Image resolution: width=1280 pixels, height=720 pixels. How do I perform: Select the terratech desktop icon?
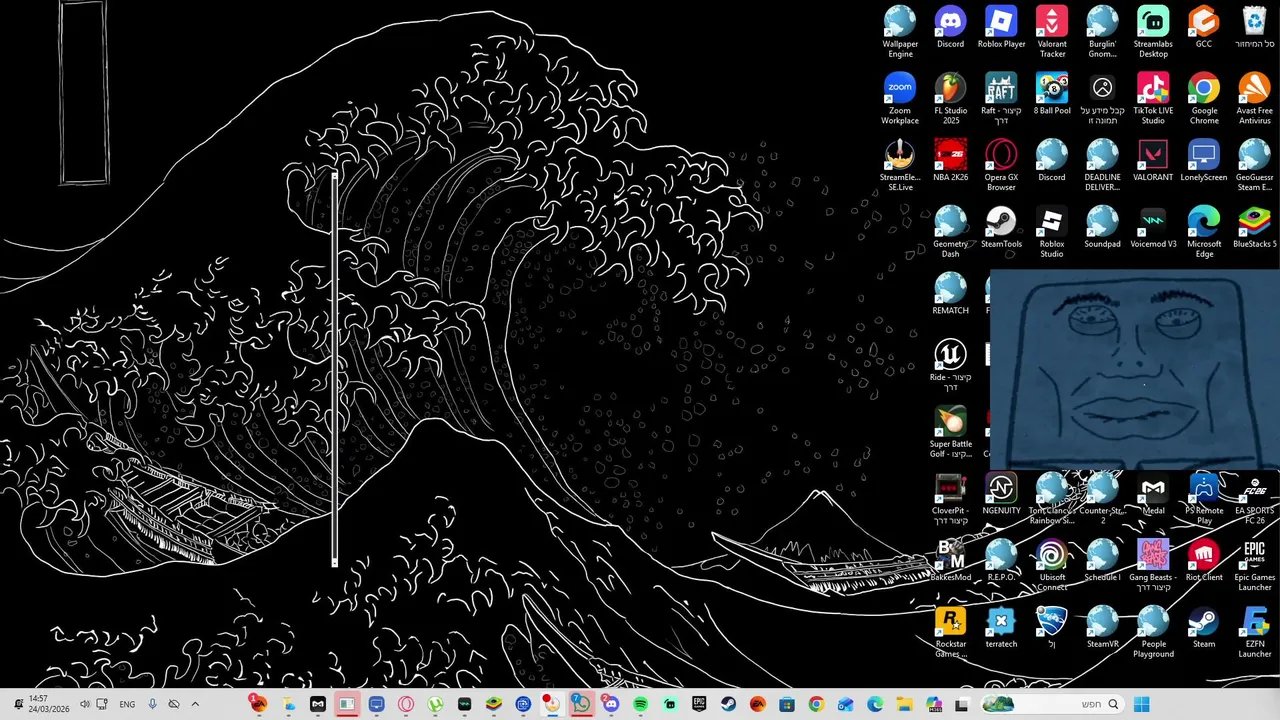click(x=1001, y=628)
